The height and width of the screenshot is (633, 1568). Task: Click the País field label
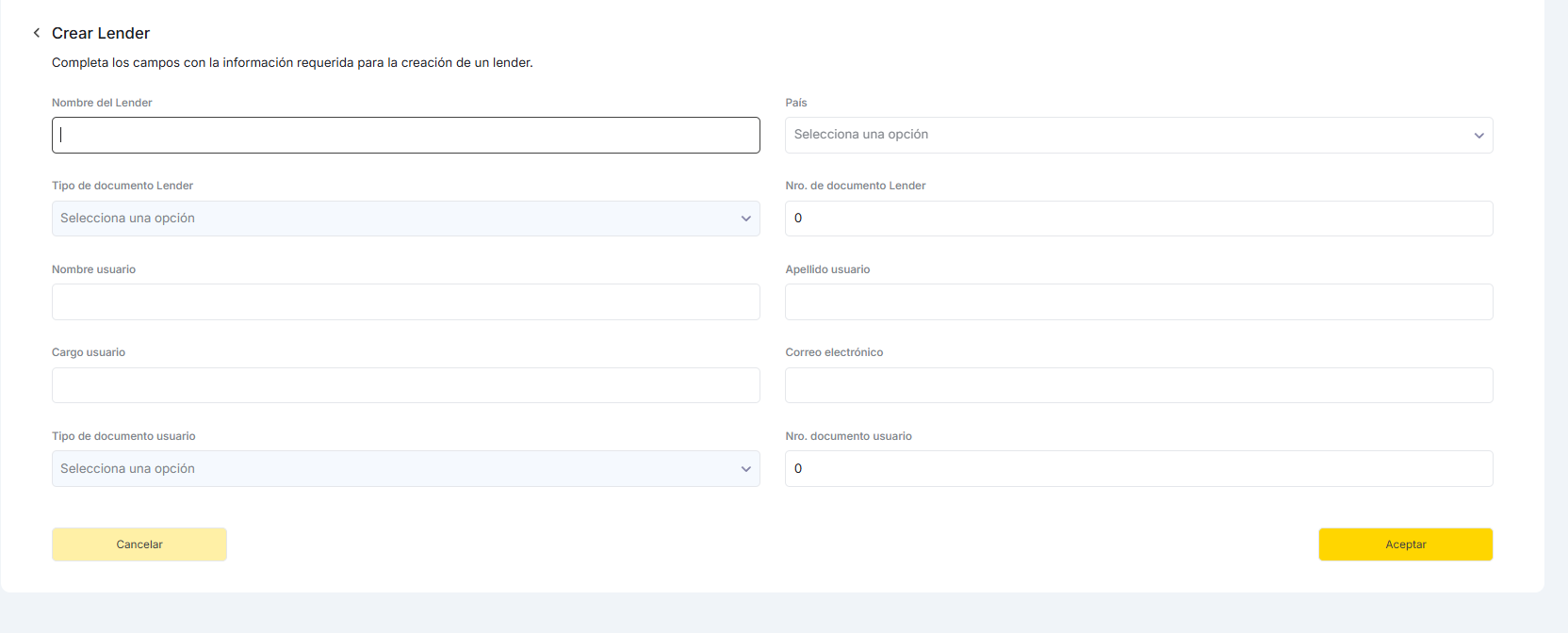pyautogui.click(x=796, y=103)
